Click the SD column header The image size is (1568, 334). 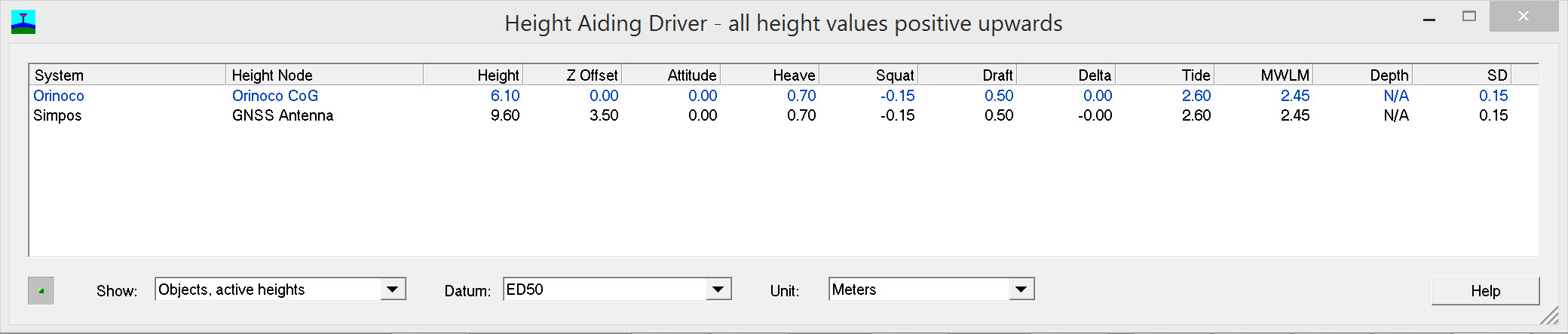pos(1462,75)
